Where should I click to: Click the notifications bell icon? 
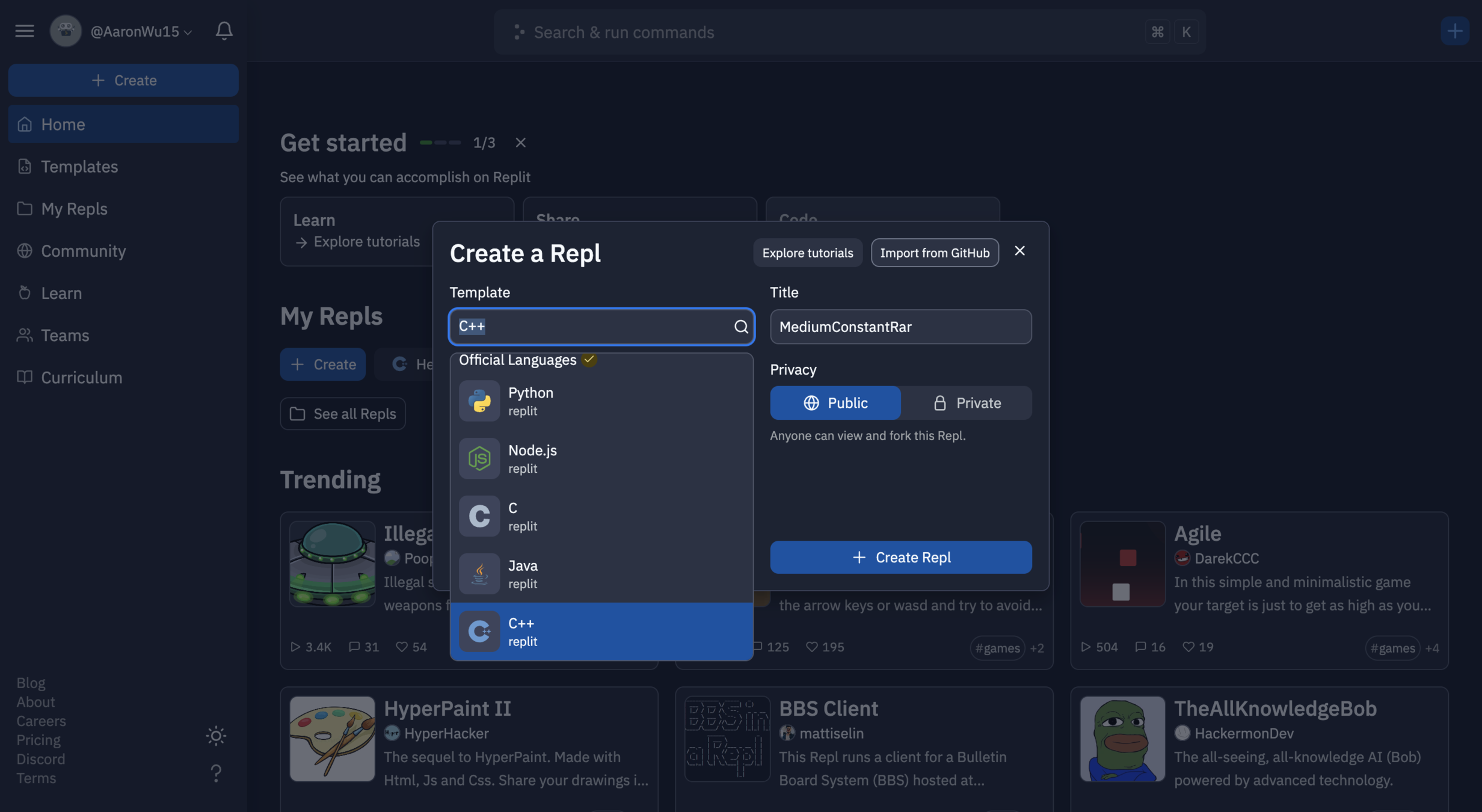click(224, 31)
